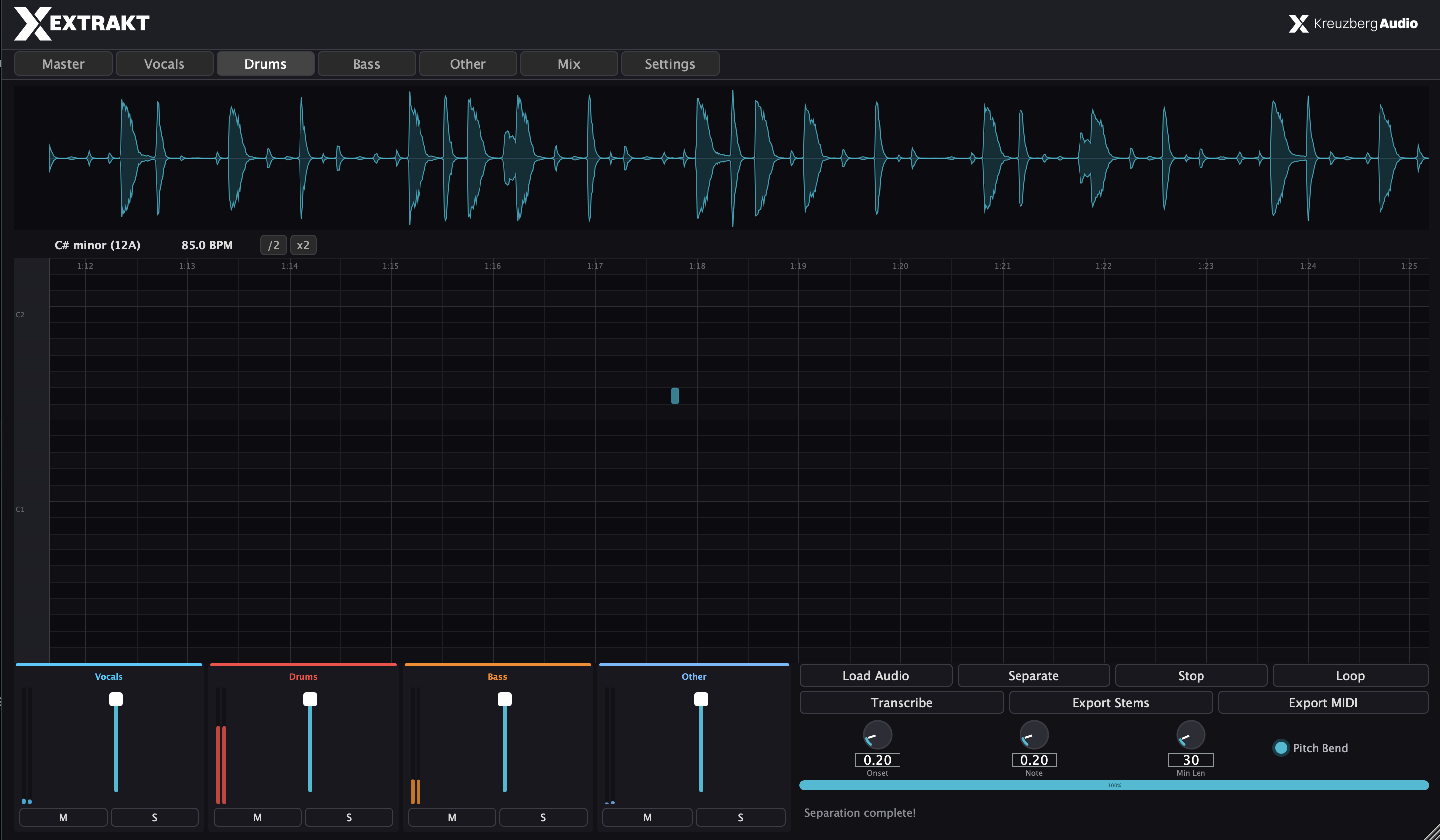Solo the Drums channel
1440x840 pixels.
point(349,817)
